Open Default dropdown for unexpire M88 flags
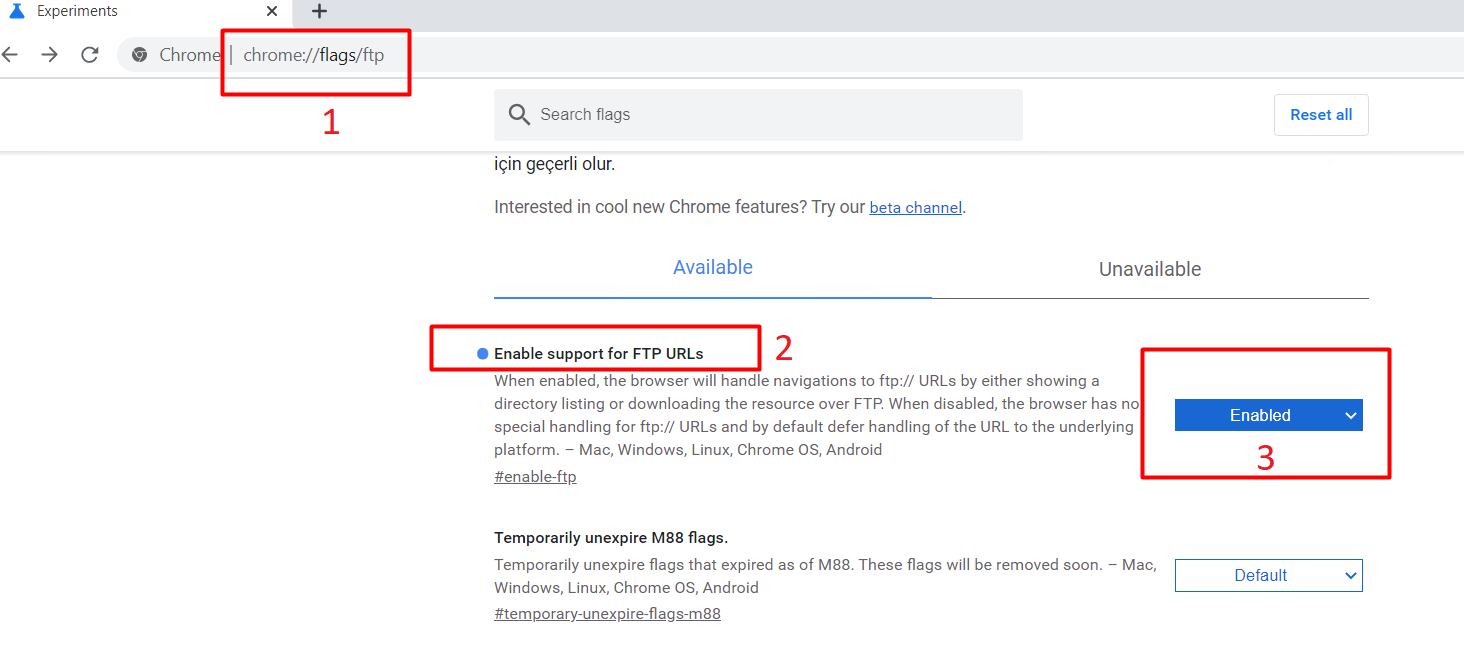This screenshot has height=654, width=1464. pyautogui.click(x=1268, y=575)
